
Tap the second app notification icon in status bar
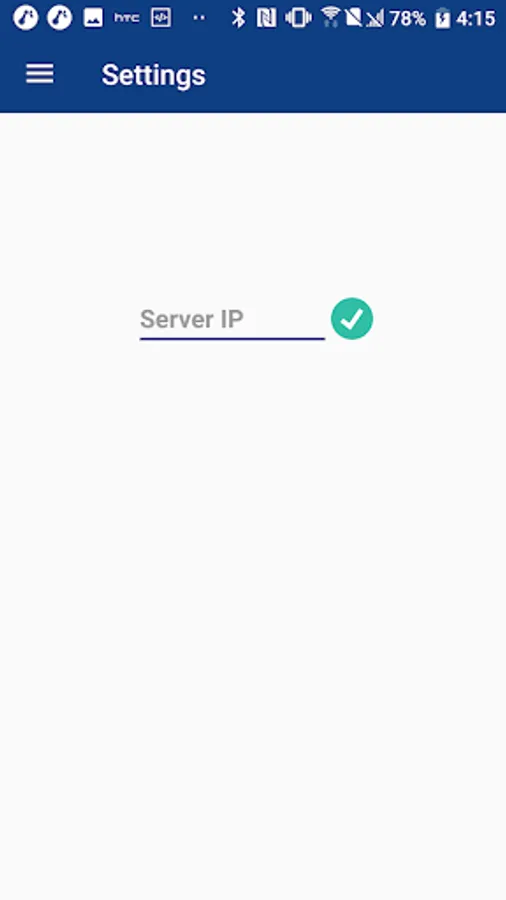[x=60, y=17]
